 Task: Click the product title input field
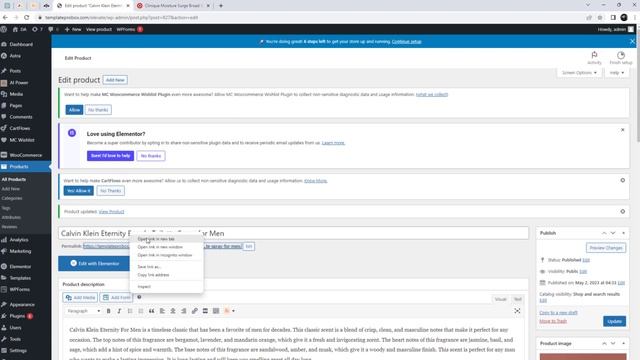[293, 233]
